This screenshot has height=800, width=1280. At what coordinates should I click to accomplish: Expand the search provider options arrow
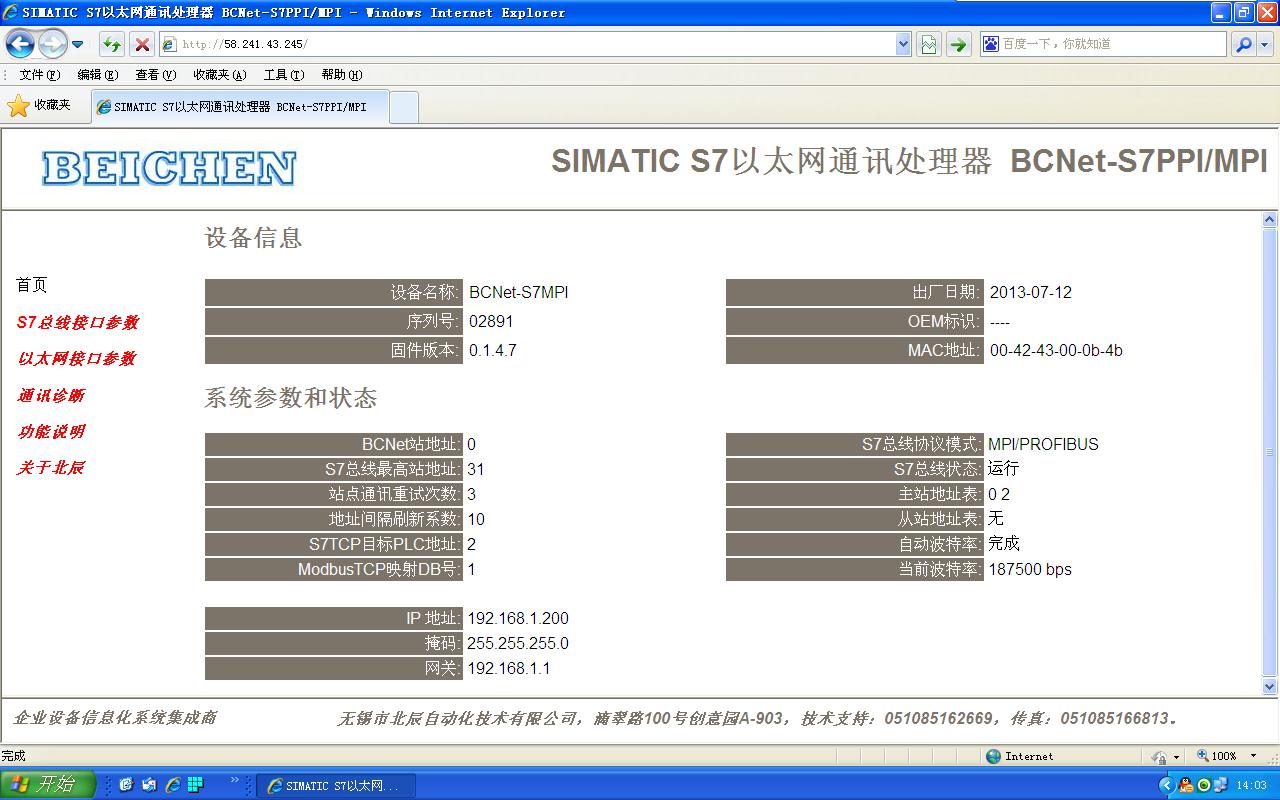coord(1265,44)
